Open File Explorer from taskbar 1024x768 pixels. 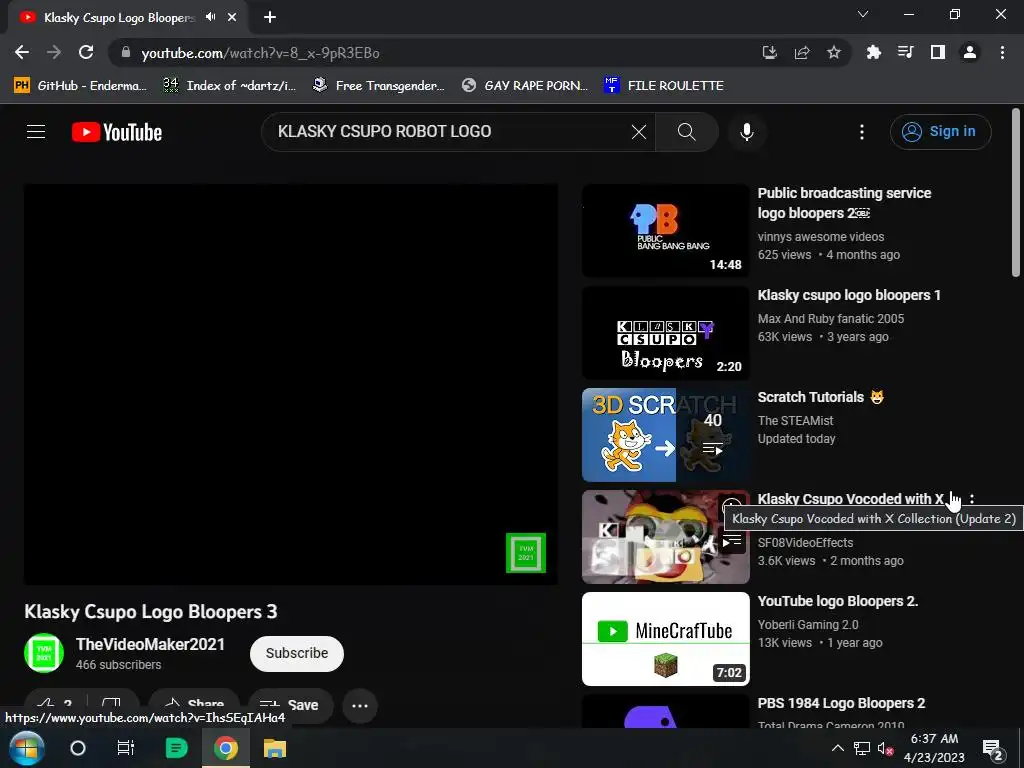[x=275, y=748]
